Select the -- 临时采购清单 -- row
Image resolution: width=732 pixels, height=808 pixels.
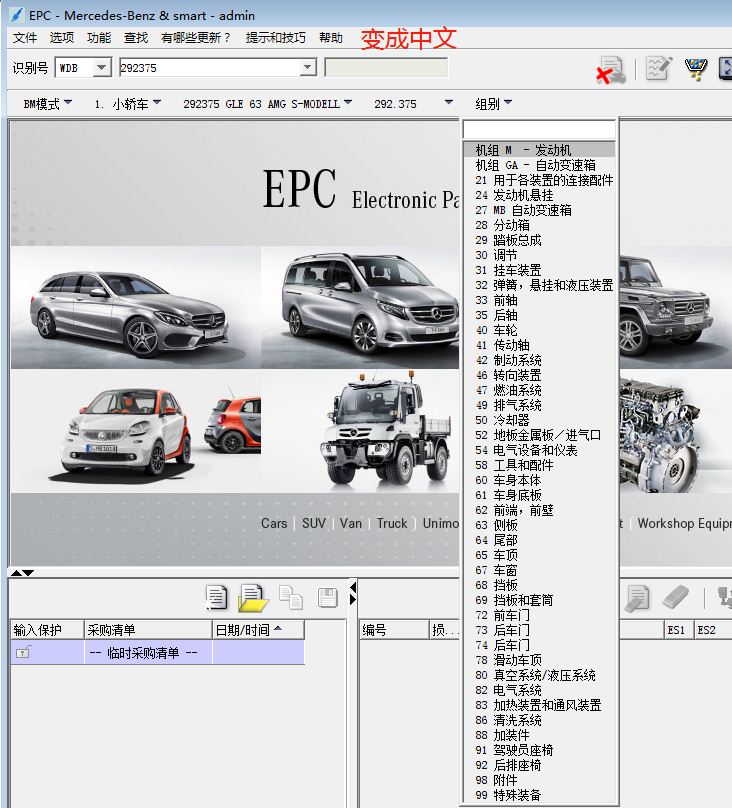pyautogui.click(x=158, y=653)
